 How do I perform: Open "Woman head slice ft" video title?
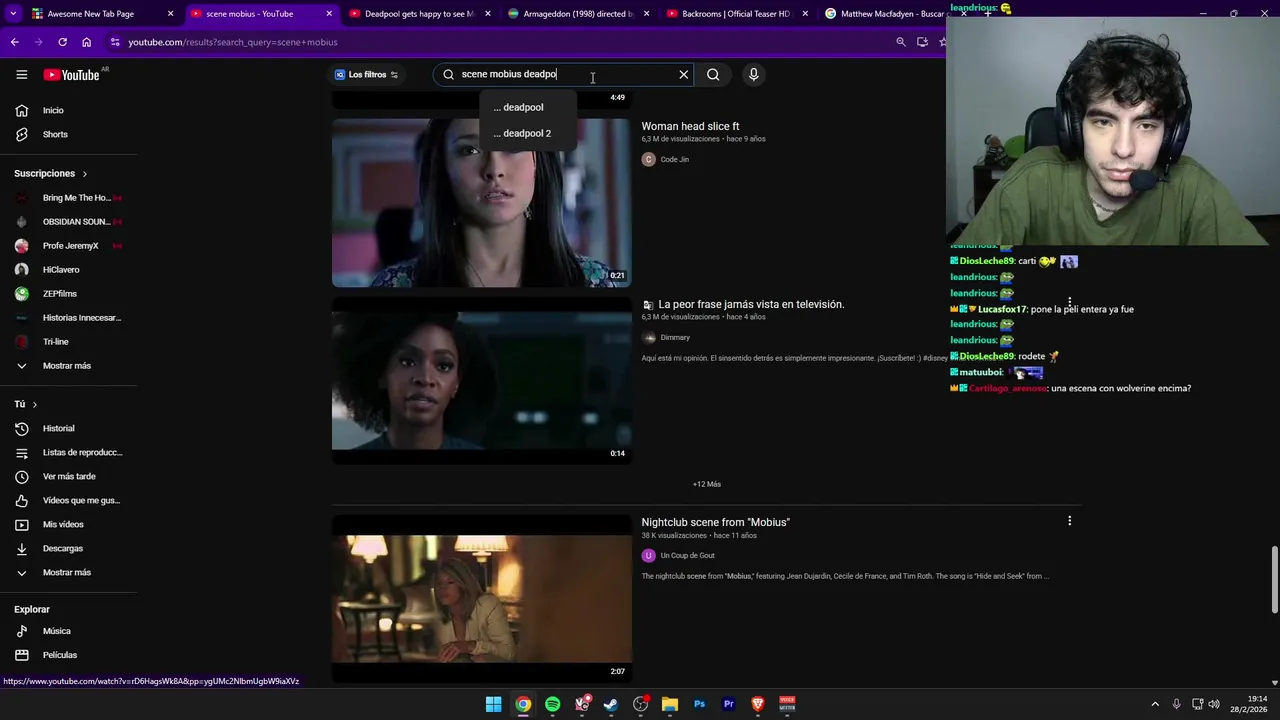pos(690,126)
